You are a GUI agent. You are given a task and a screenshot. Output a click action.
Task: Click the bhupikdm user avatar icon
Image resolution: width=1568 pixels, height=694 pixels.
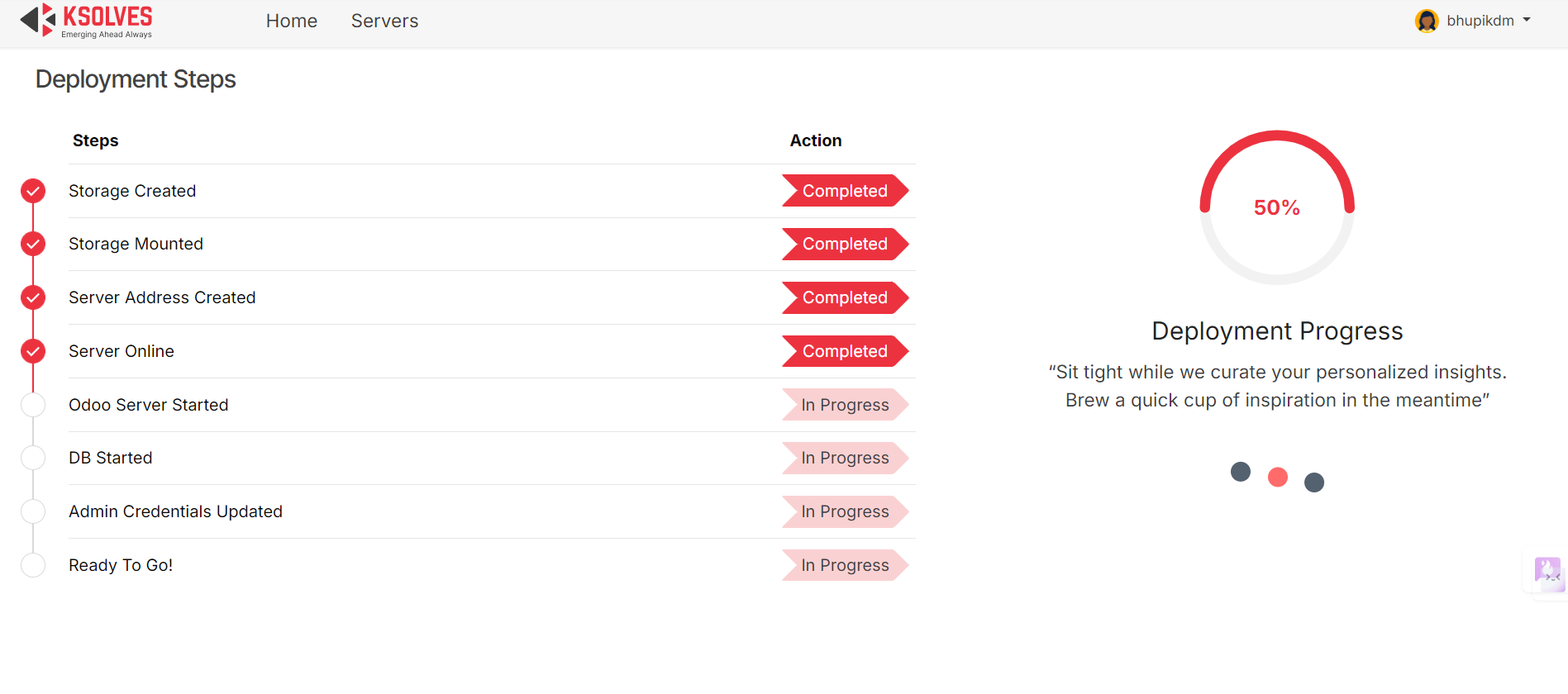point(1427,21)
